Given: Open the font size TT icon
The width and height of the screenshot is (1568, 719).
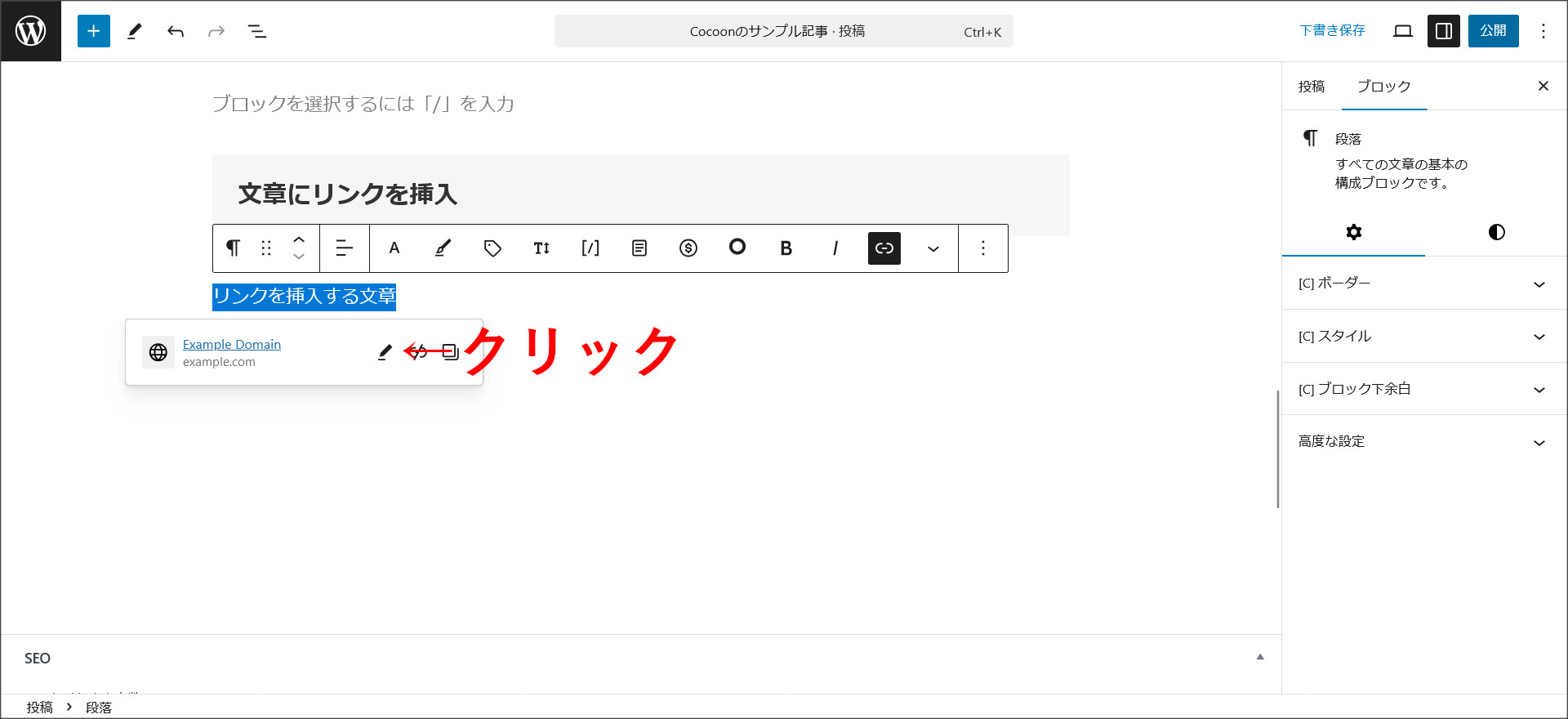Looking at the screenshot, I should coord(541,248).
